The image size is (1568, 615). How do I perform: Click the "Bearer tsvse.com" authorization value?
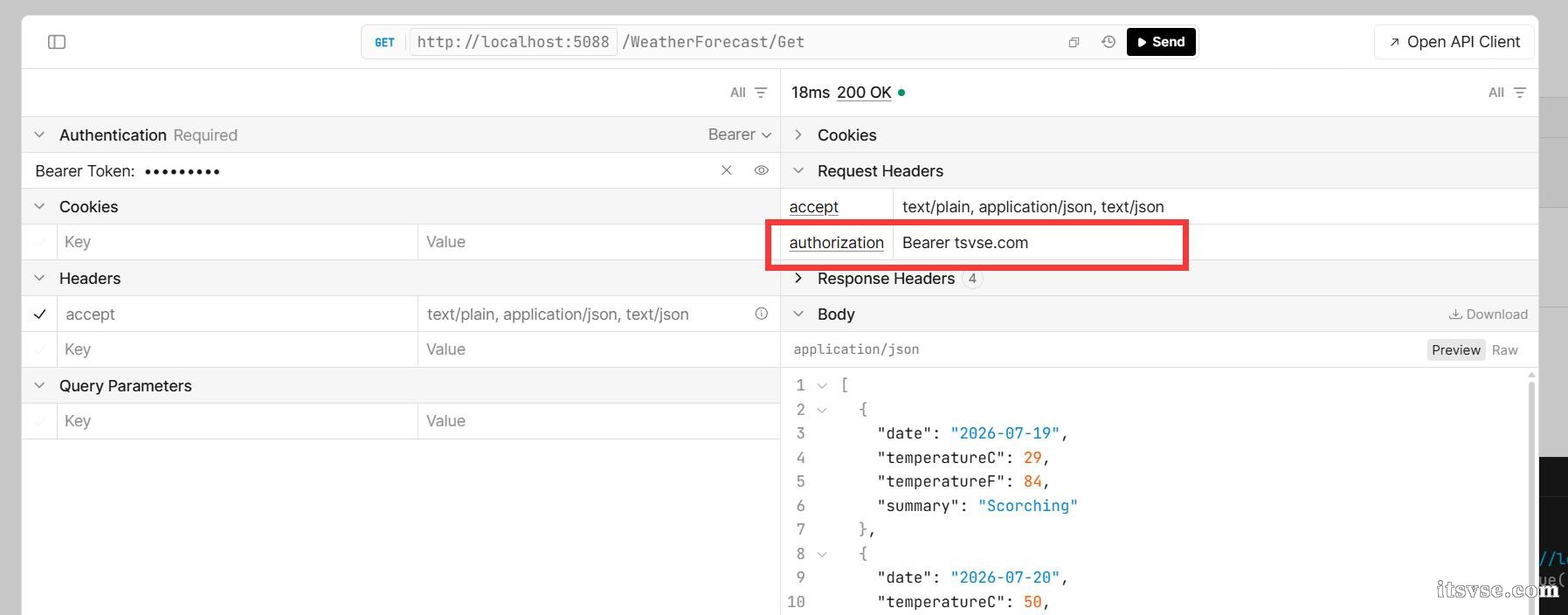click(x=964, y=243)
